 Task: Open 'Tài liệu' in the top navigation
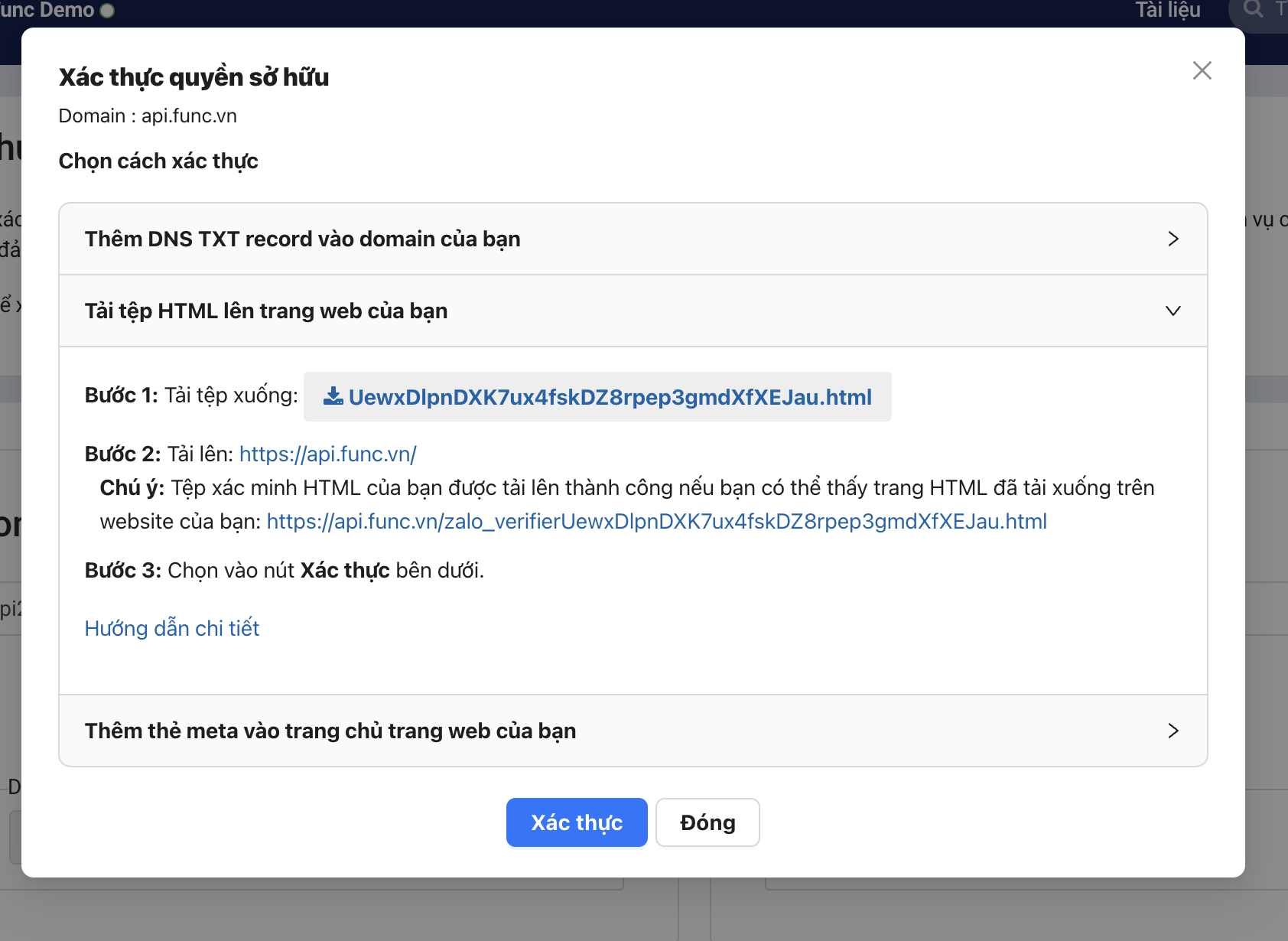[1167, 10]
